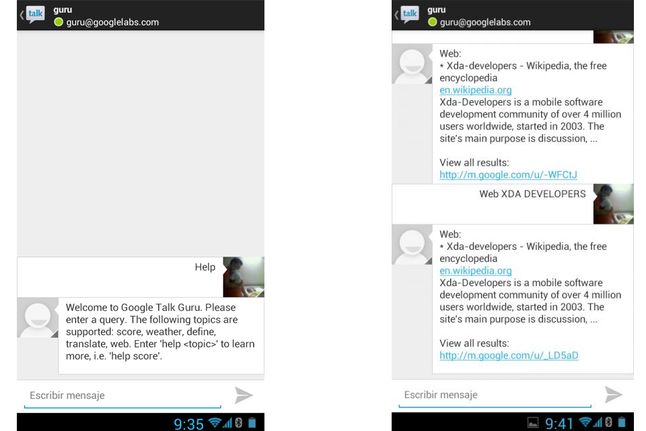This screenshot has height=431, width=646.
Task: Tap the battery icon in right status bar
Action: tap(622, 422)
